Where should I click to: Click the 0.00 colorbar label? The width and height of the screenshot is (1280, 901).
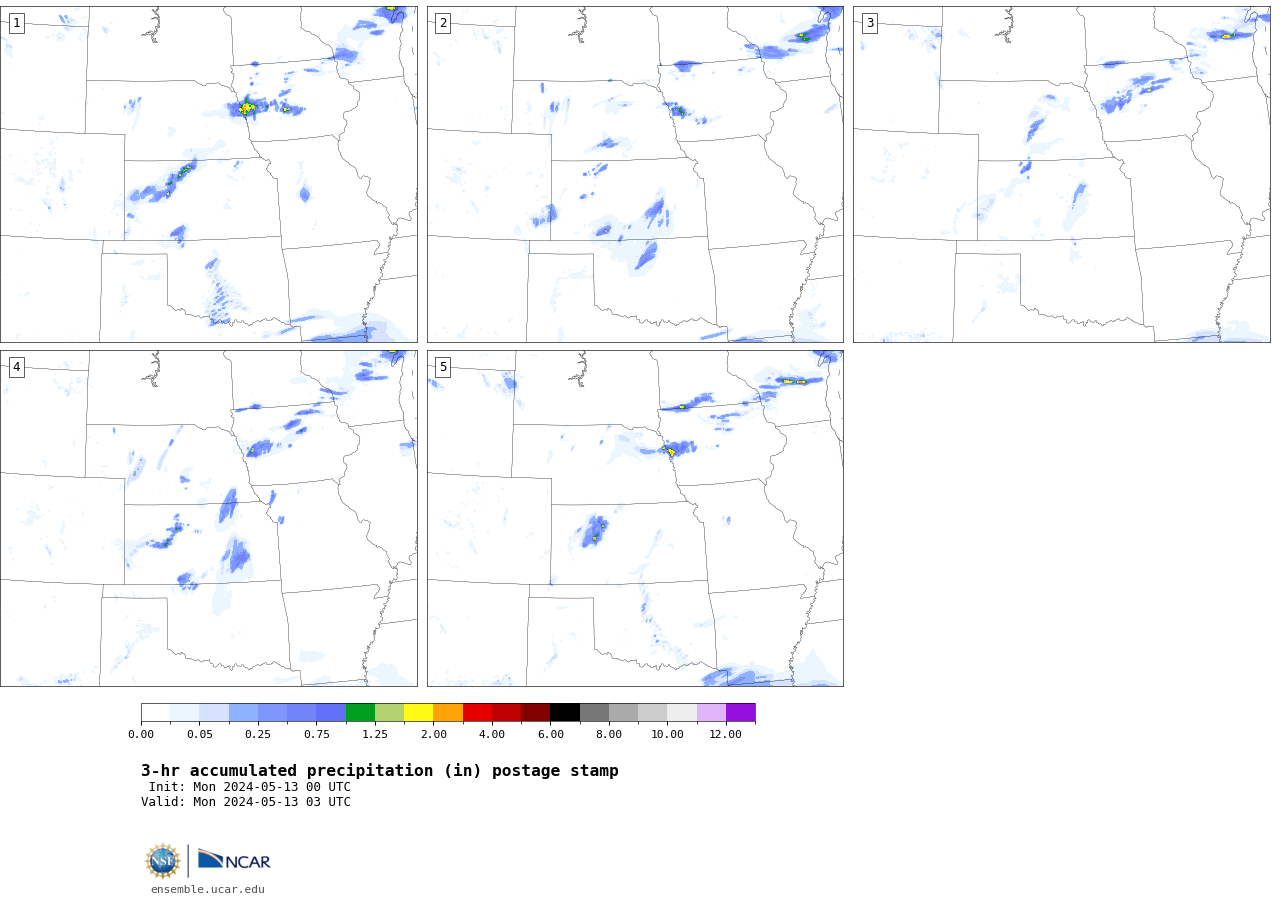(141, 734)
